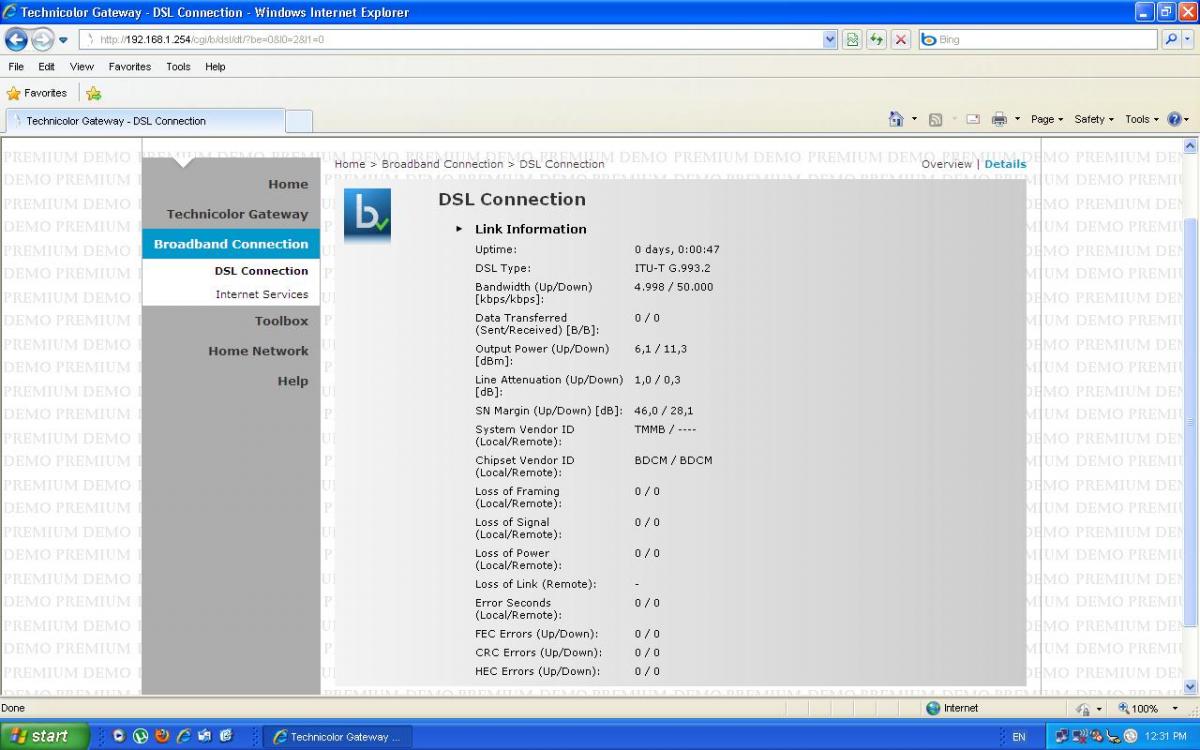1200x750 pixels.
Task: Open Technicolor Gateway sidebar section
Action: pyautogui.click(x=237, y=214)
